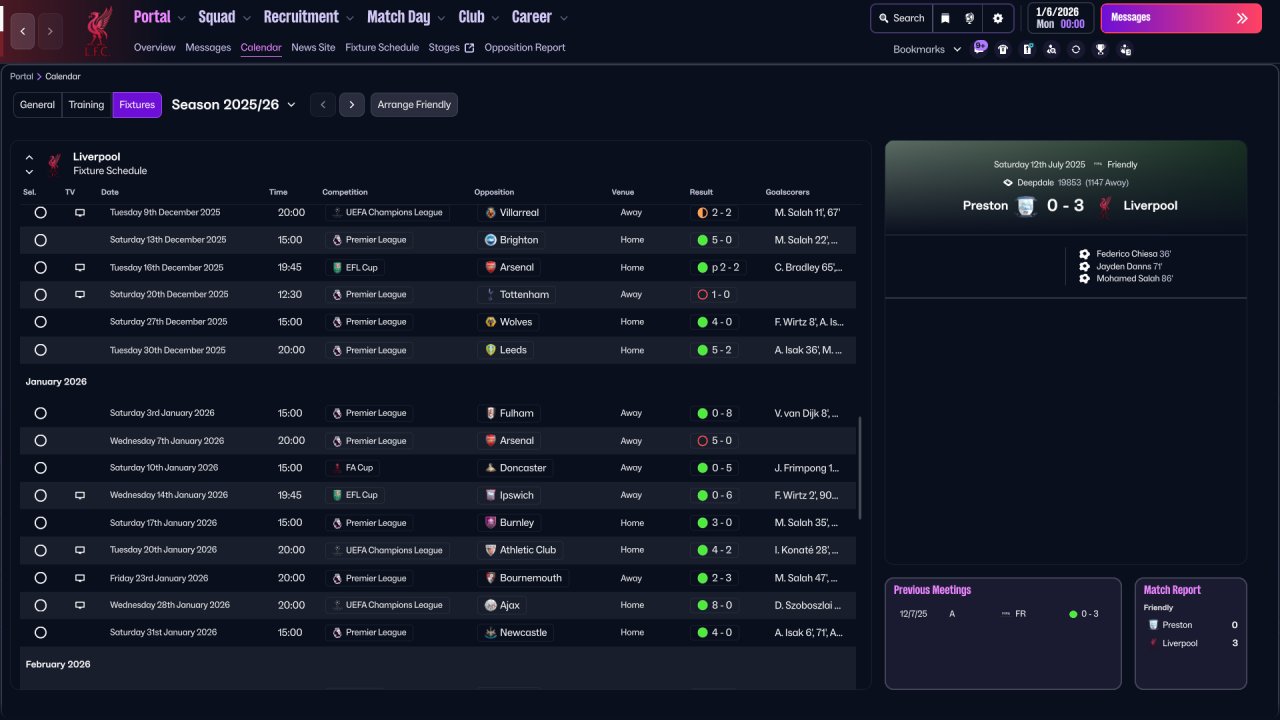Viewport: 1280px width, 720px height.
Task: Expand the Bookmarks dropdown
Action: click(927, 49)
